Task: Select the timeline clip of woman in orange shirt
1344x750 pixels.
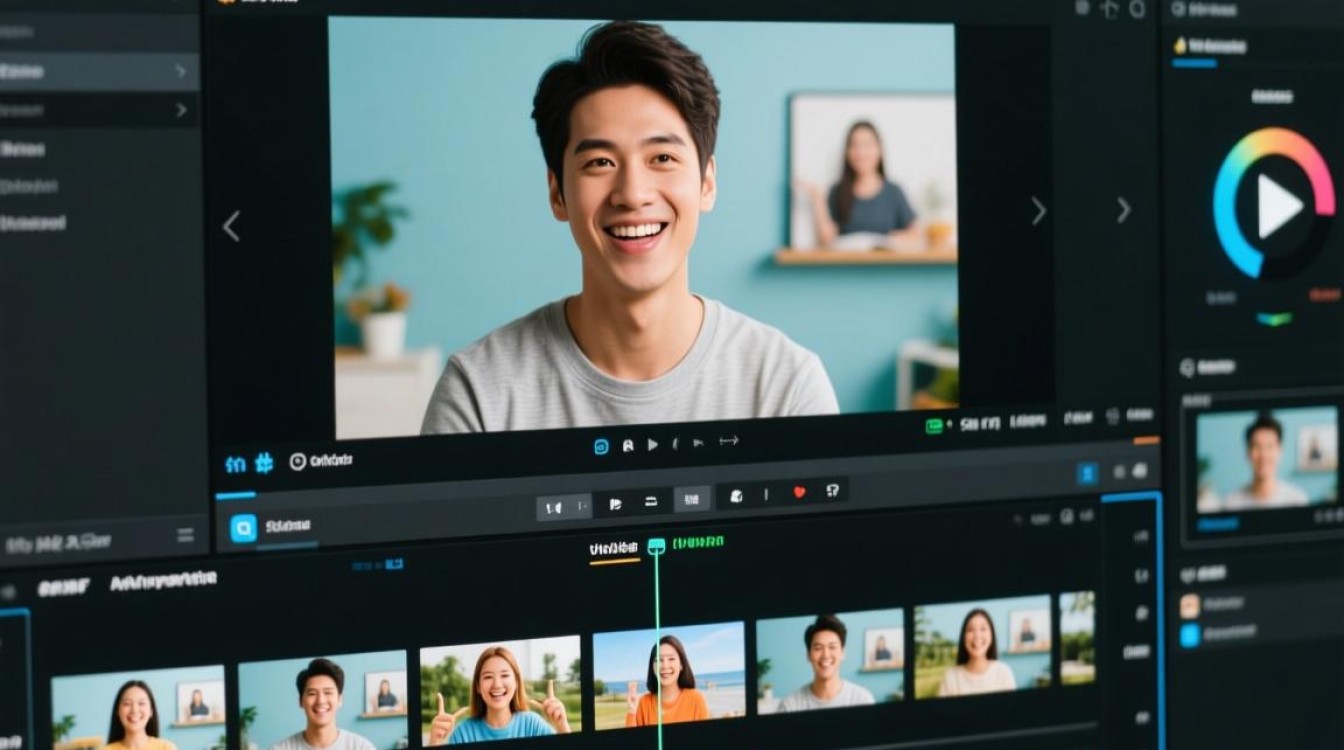Action: [669, 675]
